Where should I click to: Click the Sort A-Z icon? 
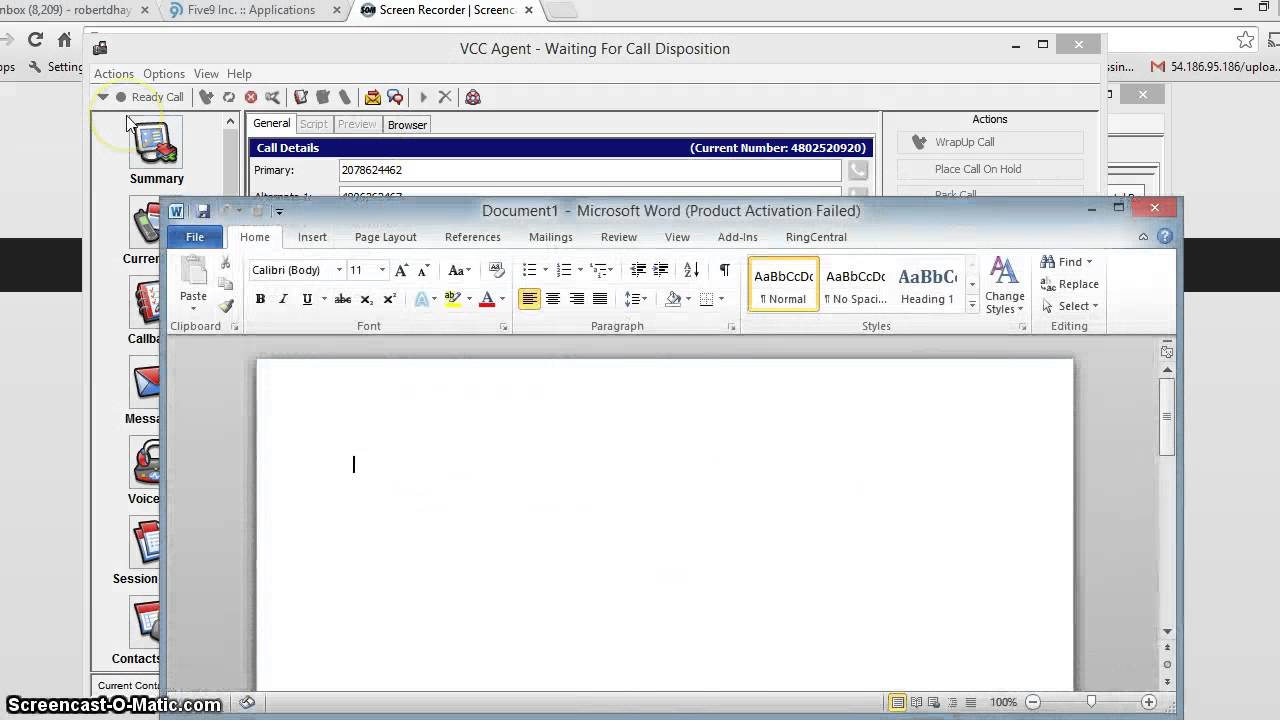point(691,270)
